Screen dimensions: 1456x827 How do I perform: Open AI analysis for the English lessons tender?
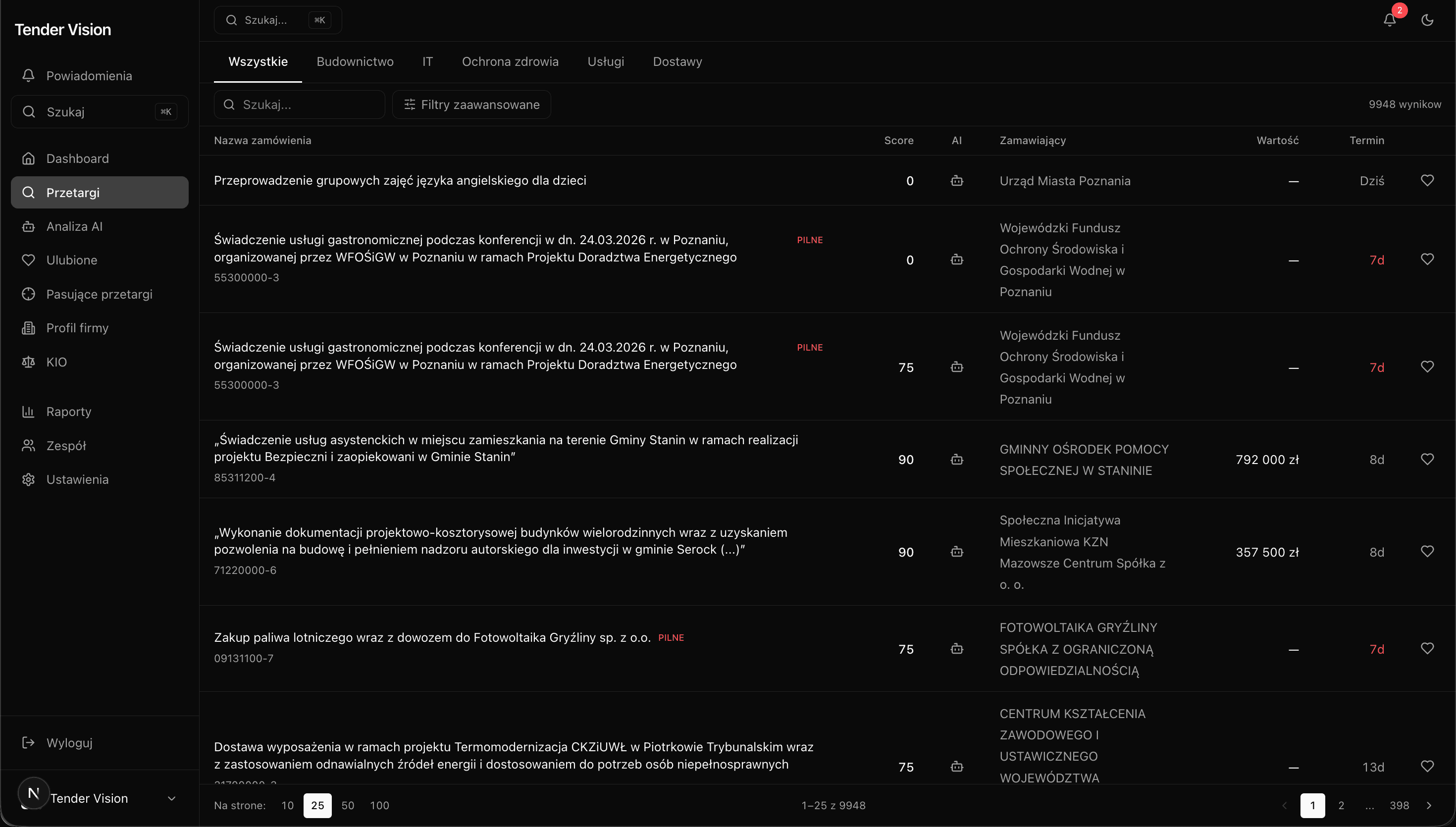(956, 181)
